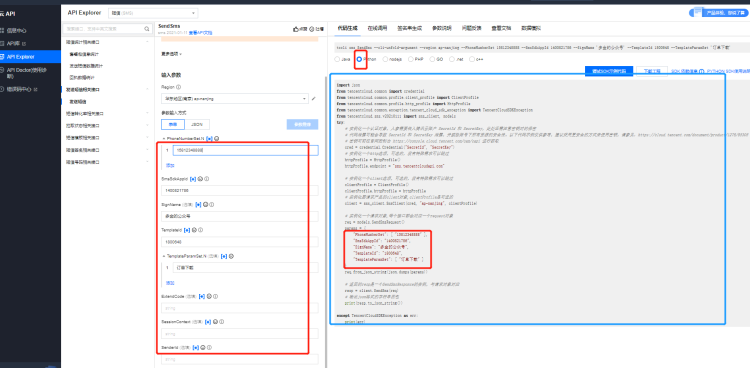The image size is (750, 368).
Task: Open the 参数说明 tab
Action: tap(441, 28)
